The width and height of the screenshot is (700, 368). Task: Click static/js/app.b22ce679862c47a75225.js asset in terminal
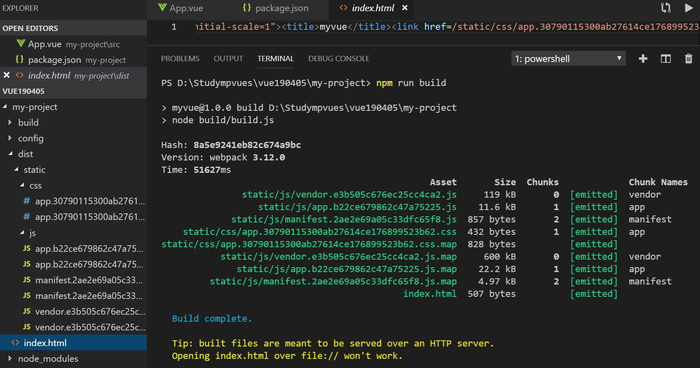click(357, 207)
